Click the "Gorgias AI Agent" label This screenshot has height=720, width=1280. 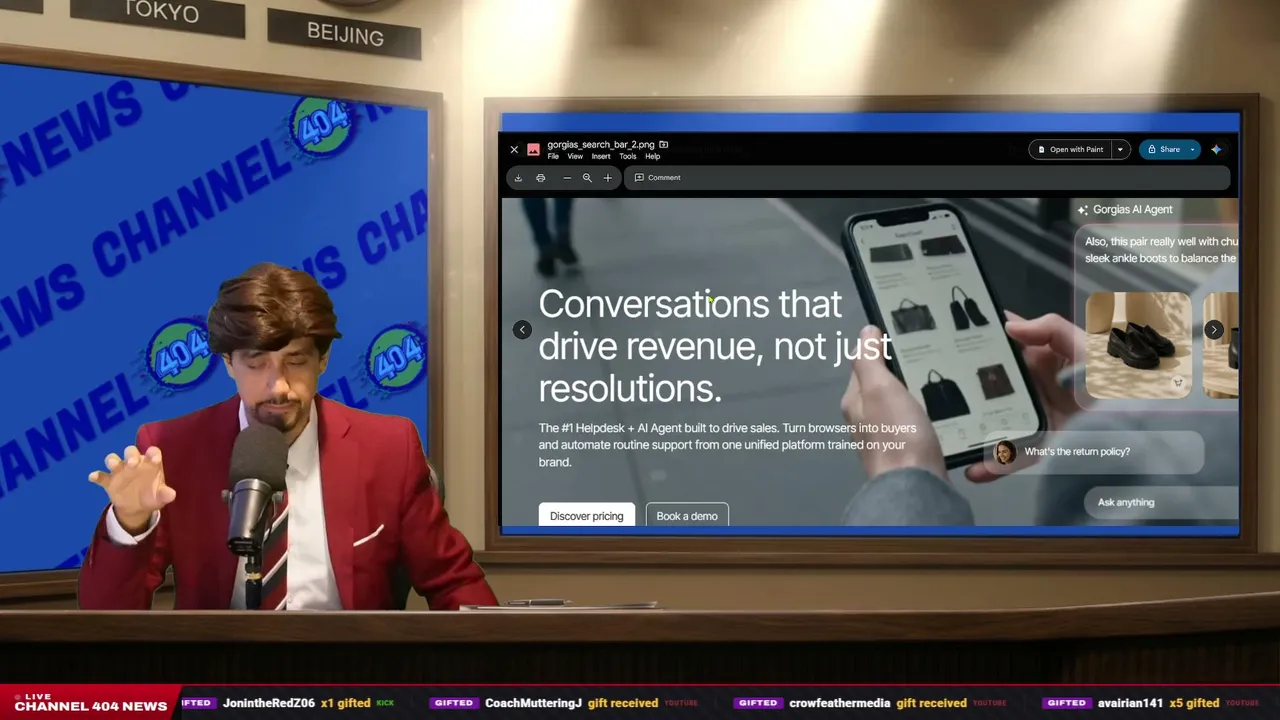1132,210
